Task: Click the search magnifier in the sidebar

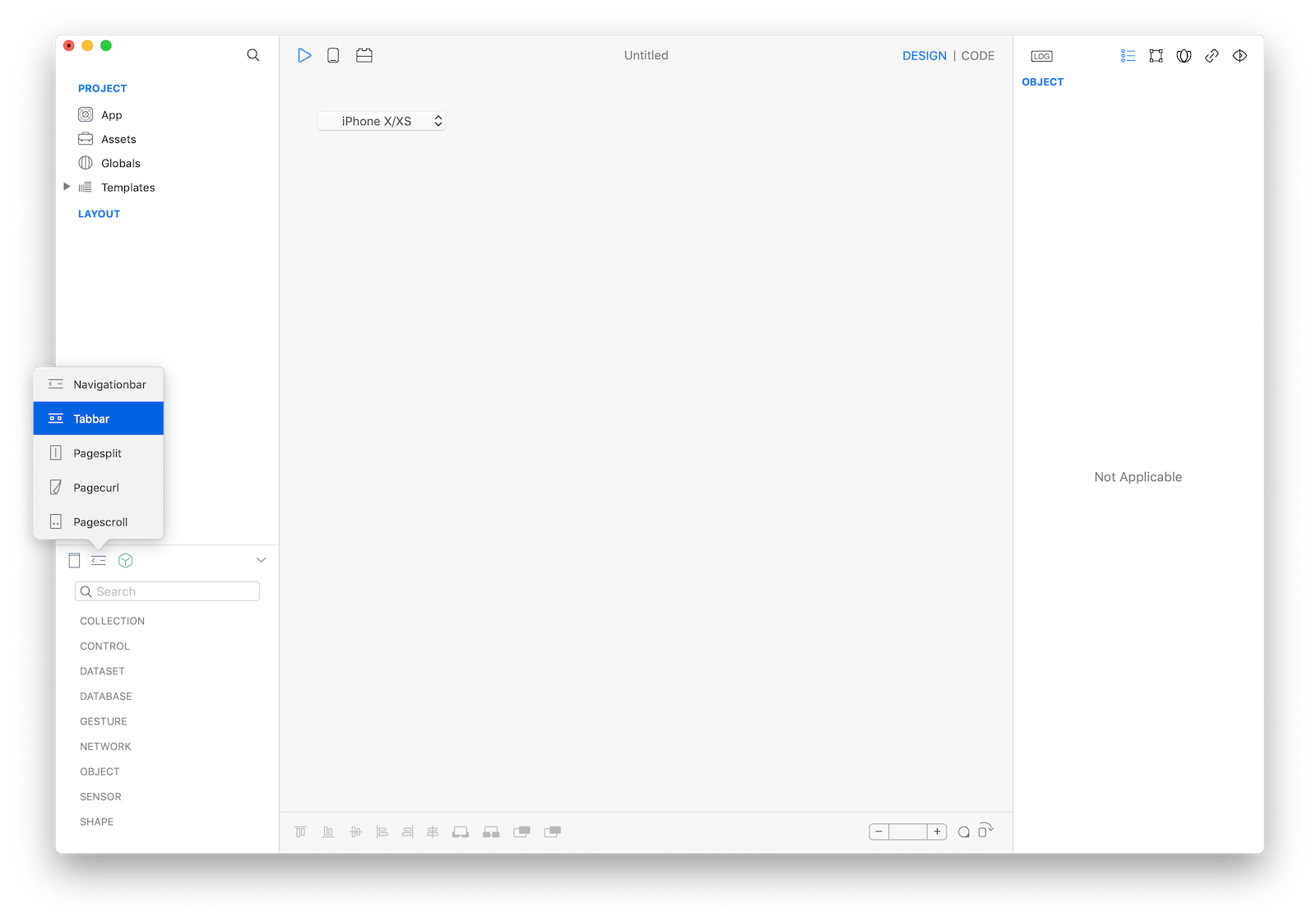Action: tap(253, 55)
